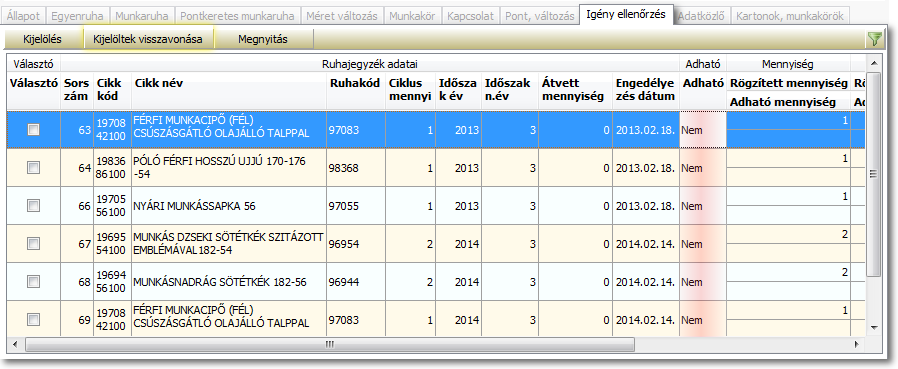Click the Adható mennyiség sub-header
The width and height of the screenshot is (898, 369).
[x=789, y=103]
